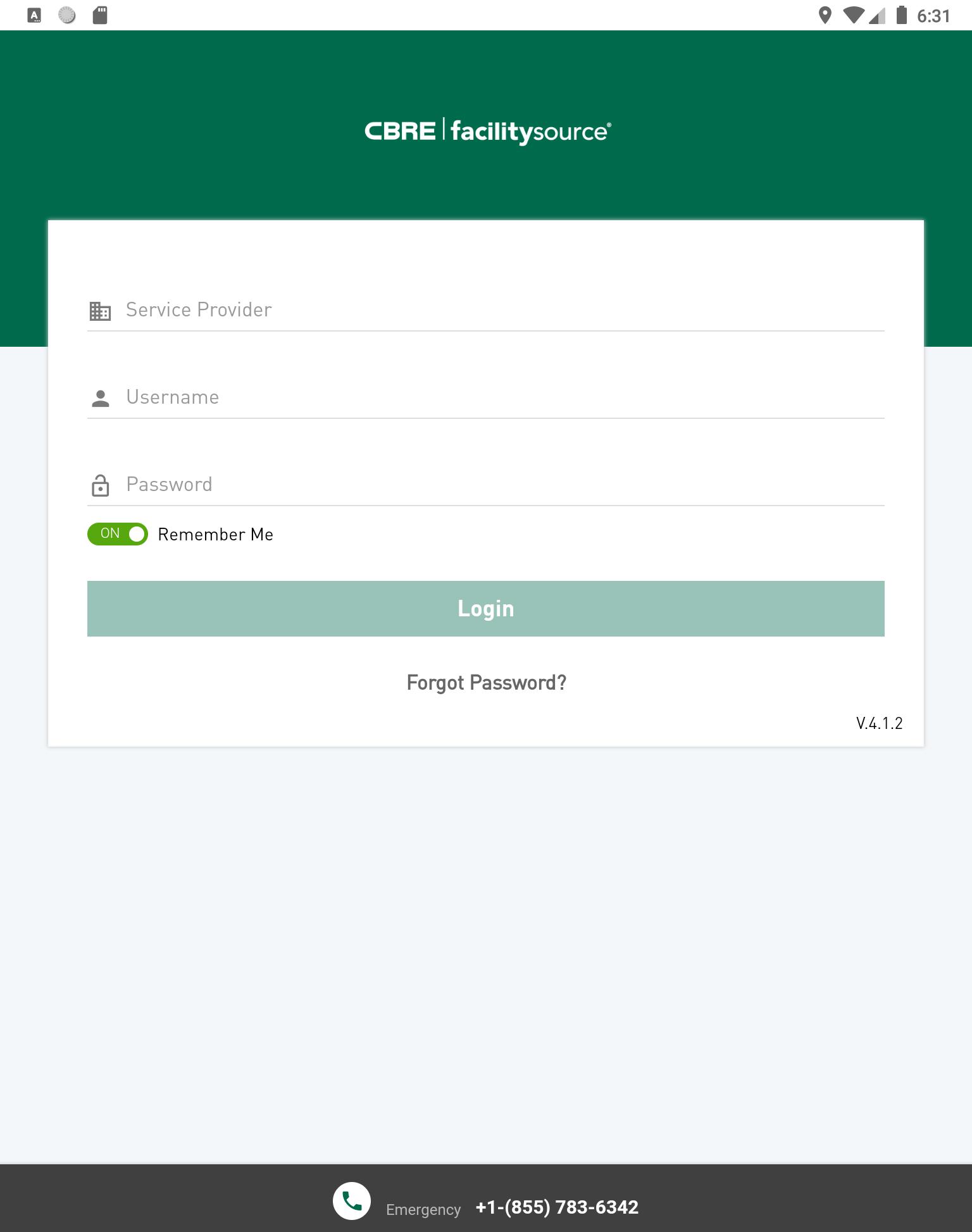Viewport: 972px width, 1232px height.
Task: Focus the Password input field
Action: [486, 485]
